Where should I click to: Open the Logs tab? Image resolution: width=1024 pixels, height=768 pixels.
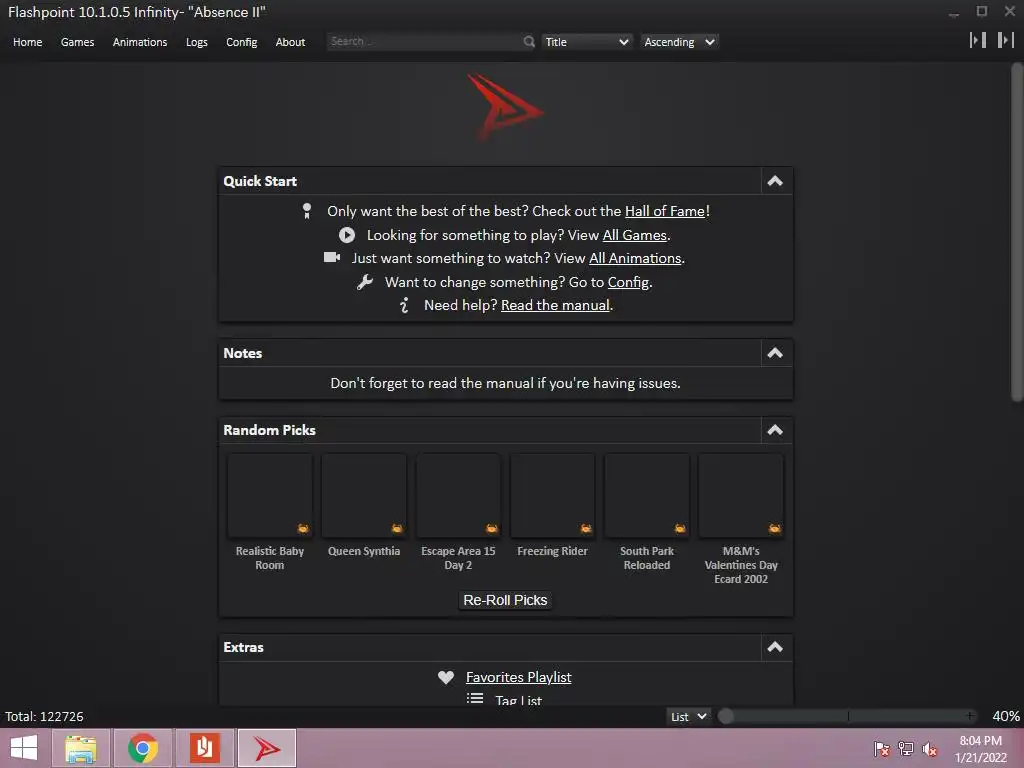click(197, 42)
